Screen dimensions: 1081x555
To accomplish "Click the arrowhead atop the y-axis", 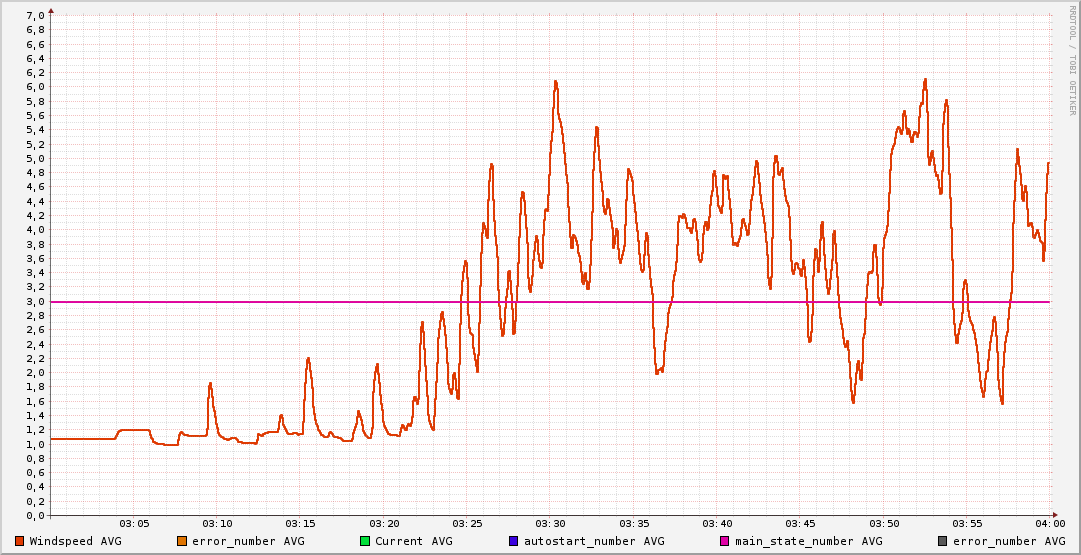I will [50, 9].
